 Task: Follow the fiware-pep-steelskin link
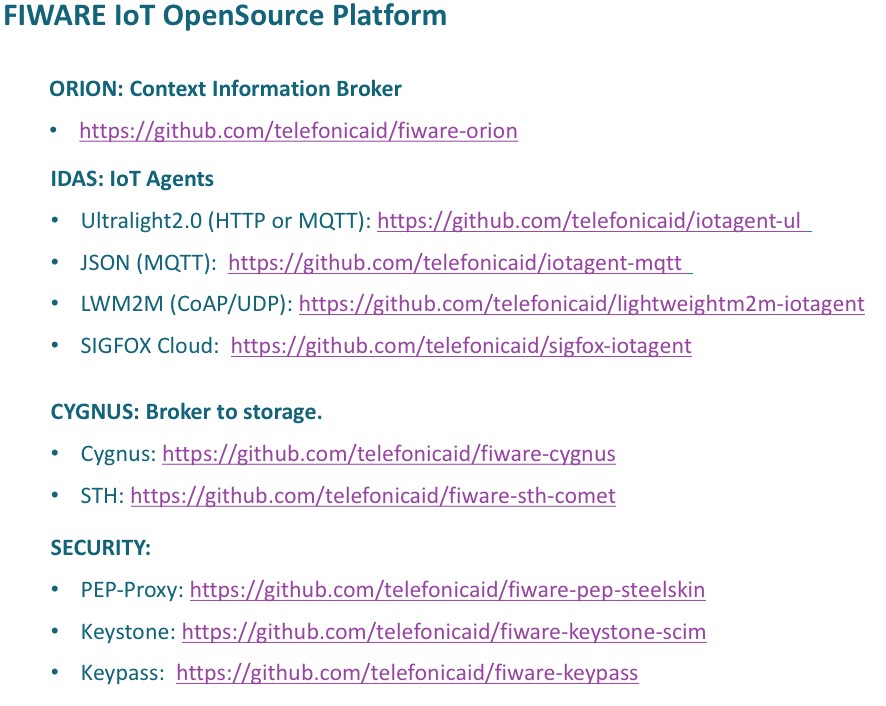click(448, 590)
